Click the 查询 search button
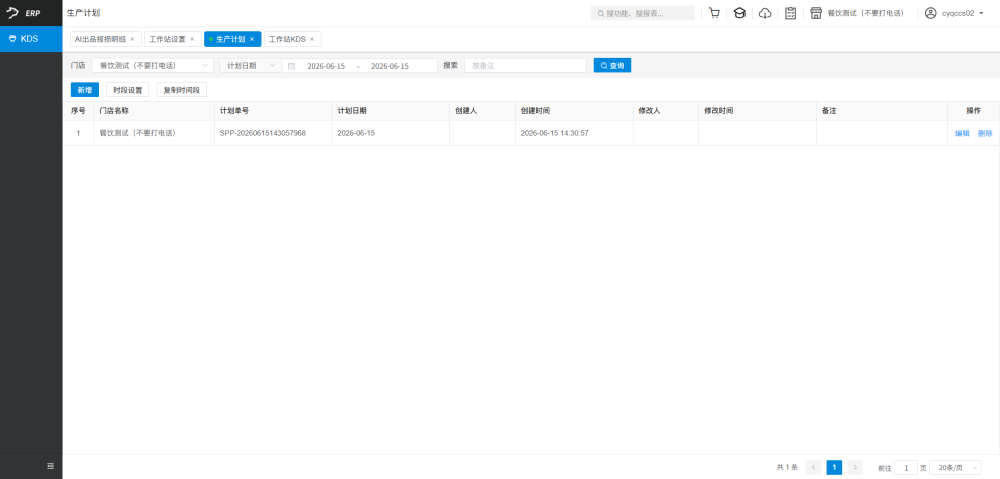 pyautogui.click(x=612, y=66)
